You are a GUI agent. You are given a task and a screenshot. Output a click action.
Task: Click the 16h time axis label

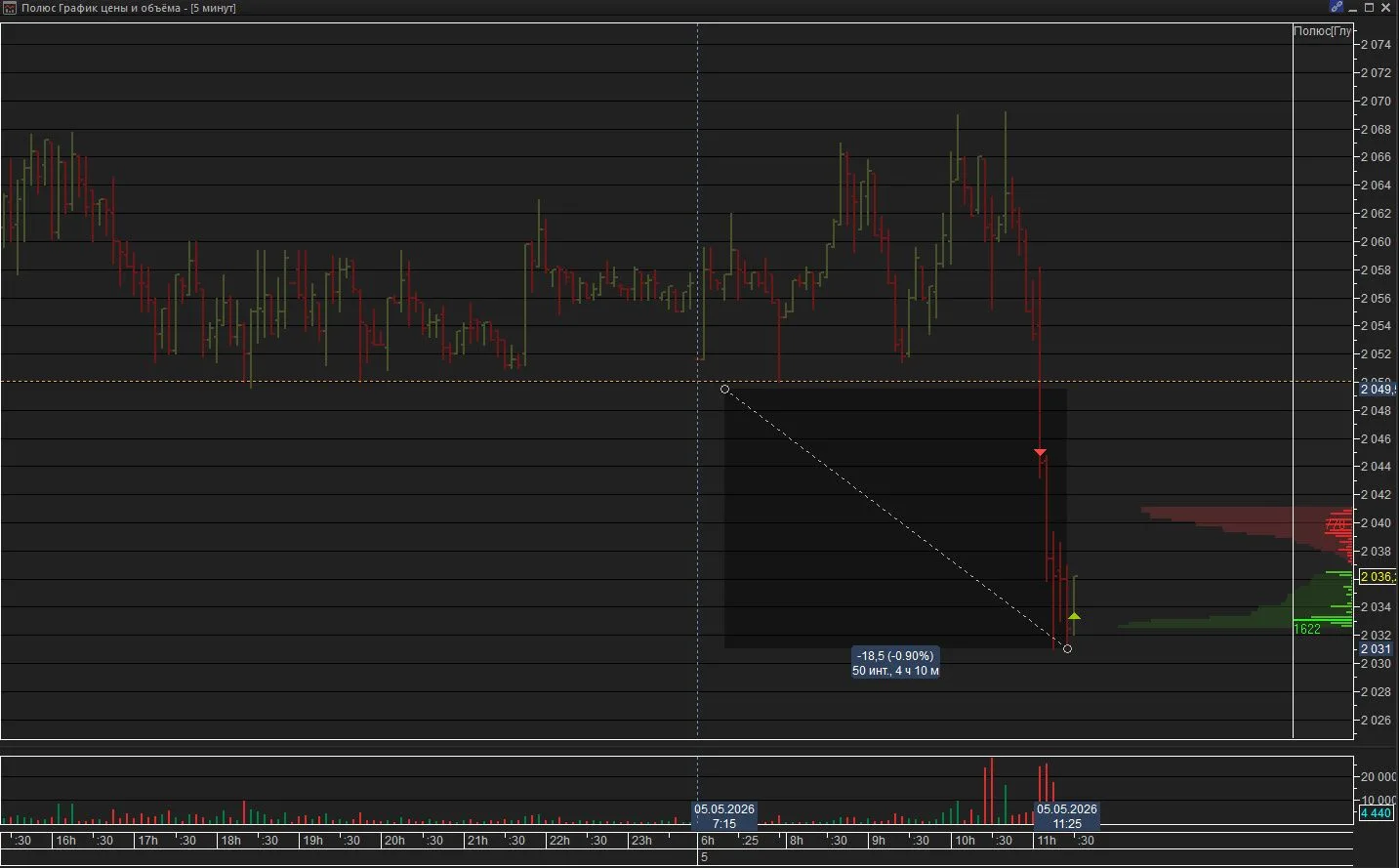(x=65, y=841)
